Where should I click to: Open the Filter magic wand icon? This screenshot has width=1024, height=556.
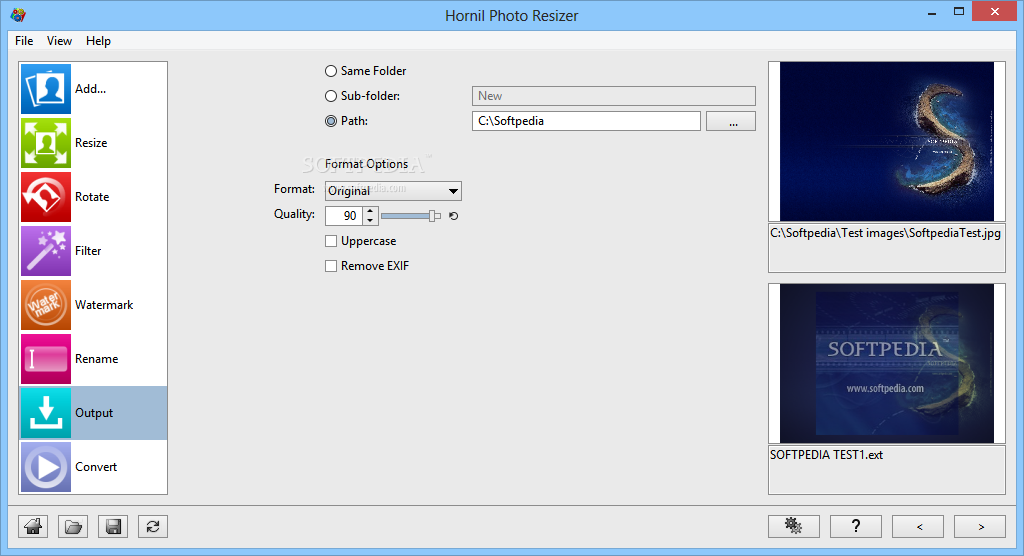(x=46, y=251)
